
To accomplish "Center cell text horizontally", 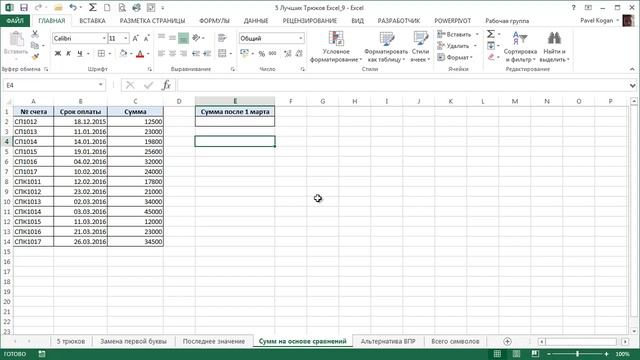I will (x=172, y=53).
